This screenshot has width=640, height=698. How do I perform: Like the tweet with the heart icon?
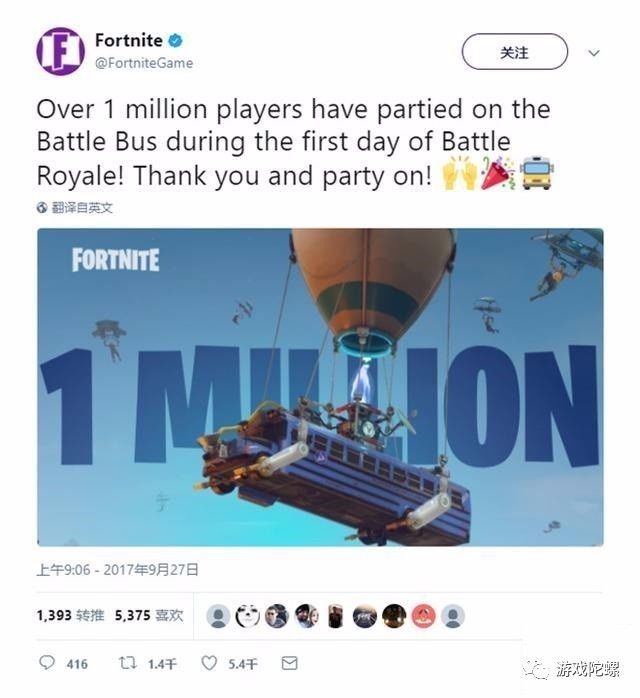[209, 663]
